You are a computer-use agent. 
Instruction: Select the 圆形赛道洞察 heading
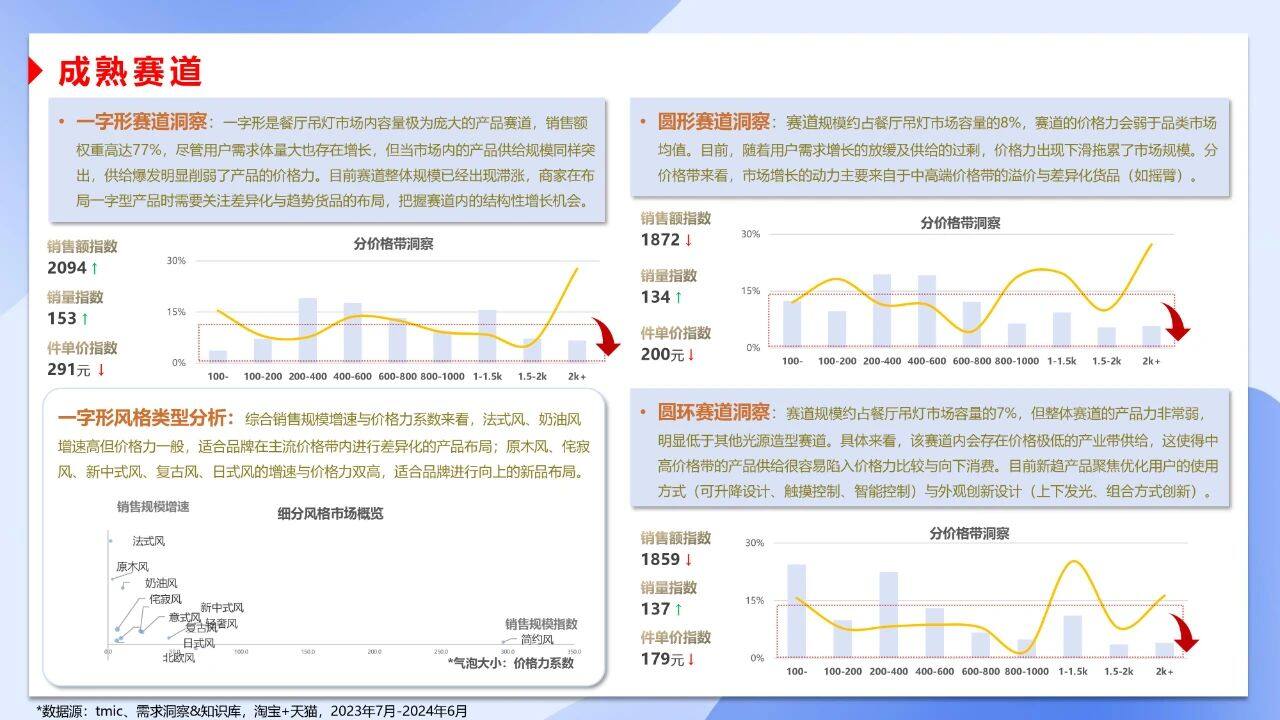coord(713,123)
